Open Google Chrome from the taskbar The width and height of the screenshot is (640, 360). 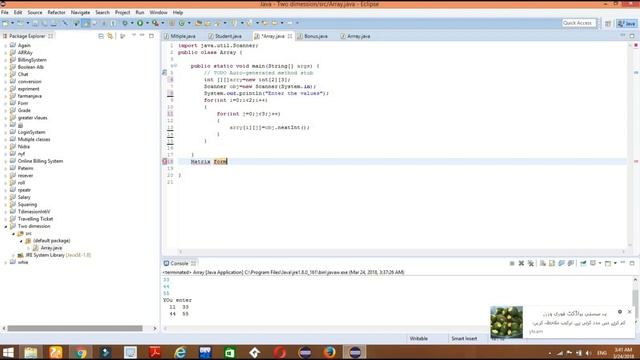[x=80, y=352]
